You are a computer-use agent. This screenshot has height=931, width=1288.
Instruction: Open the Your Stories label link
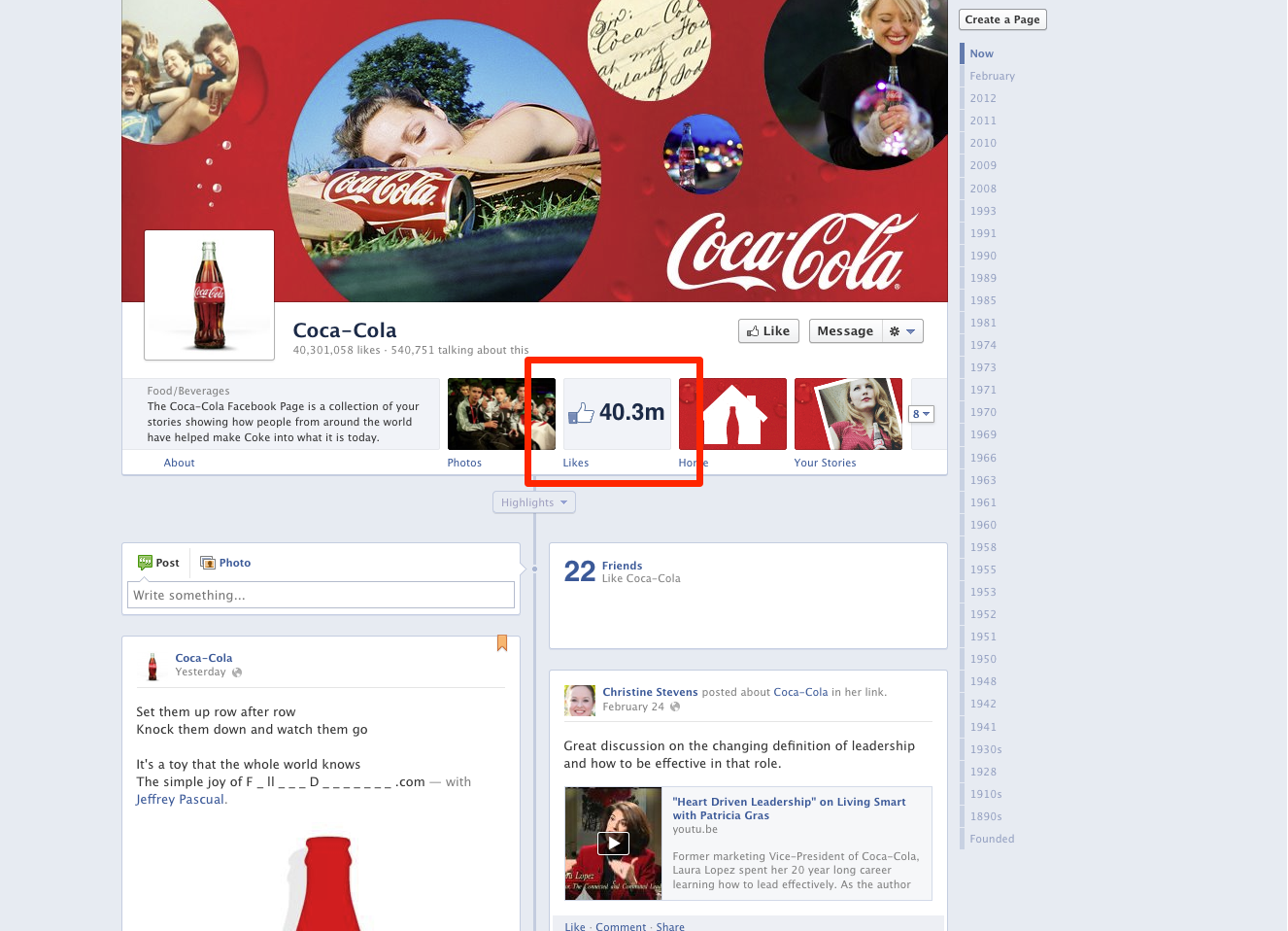[825, 463]
